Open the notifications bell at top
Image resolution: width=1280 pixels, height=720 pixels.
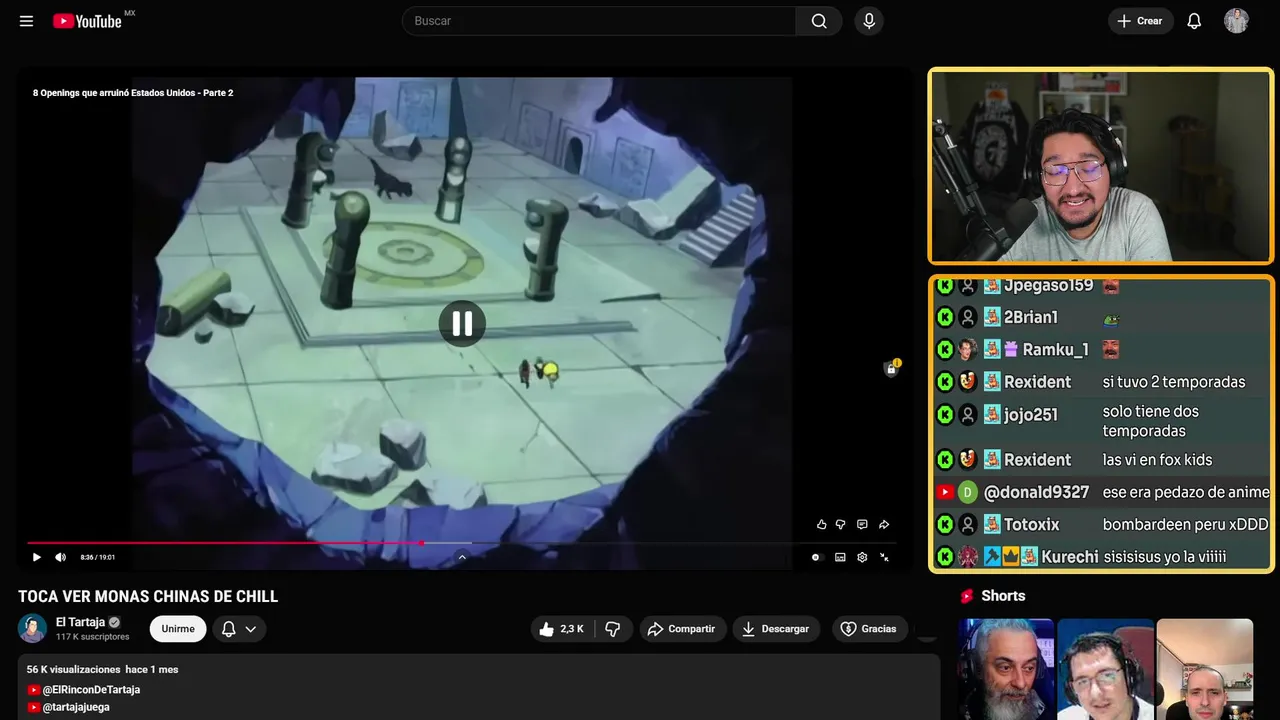click(x=1194, y=21)
